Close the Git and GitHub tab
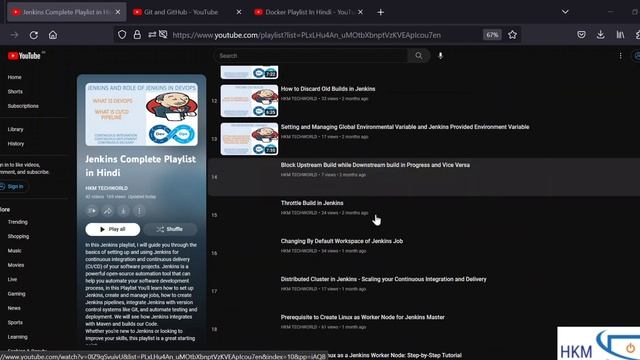Image resolution: width=640 pixels, height=360 pixels. [x=239, y=12]
